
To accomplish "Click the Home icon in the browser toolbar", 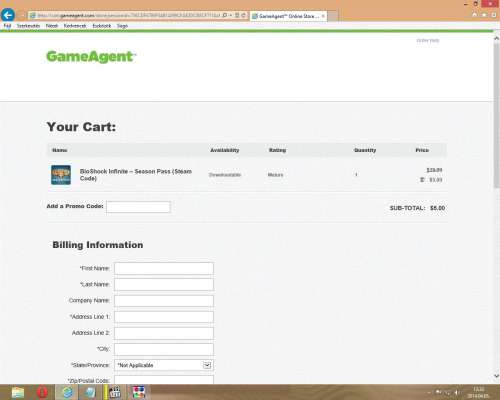I will click(475, 15).
